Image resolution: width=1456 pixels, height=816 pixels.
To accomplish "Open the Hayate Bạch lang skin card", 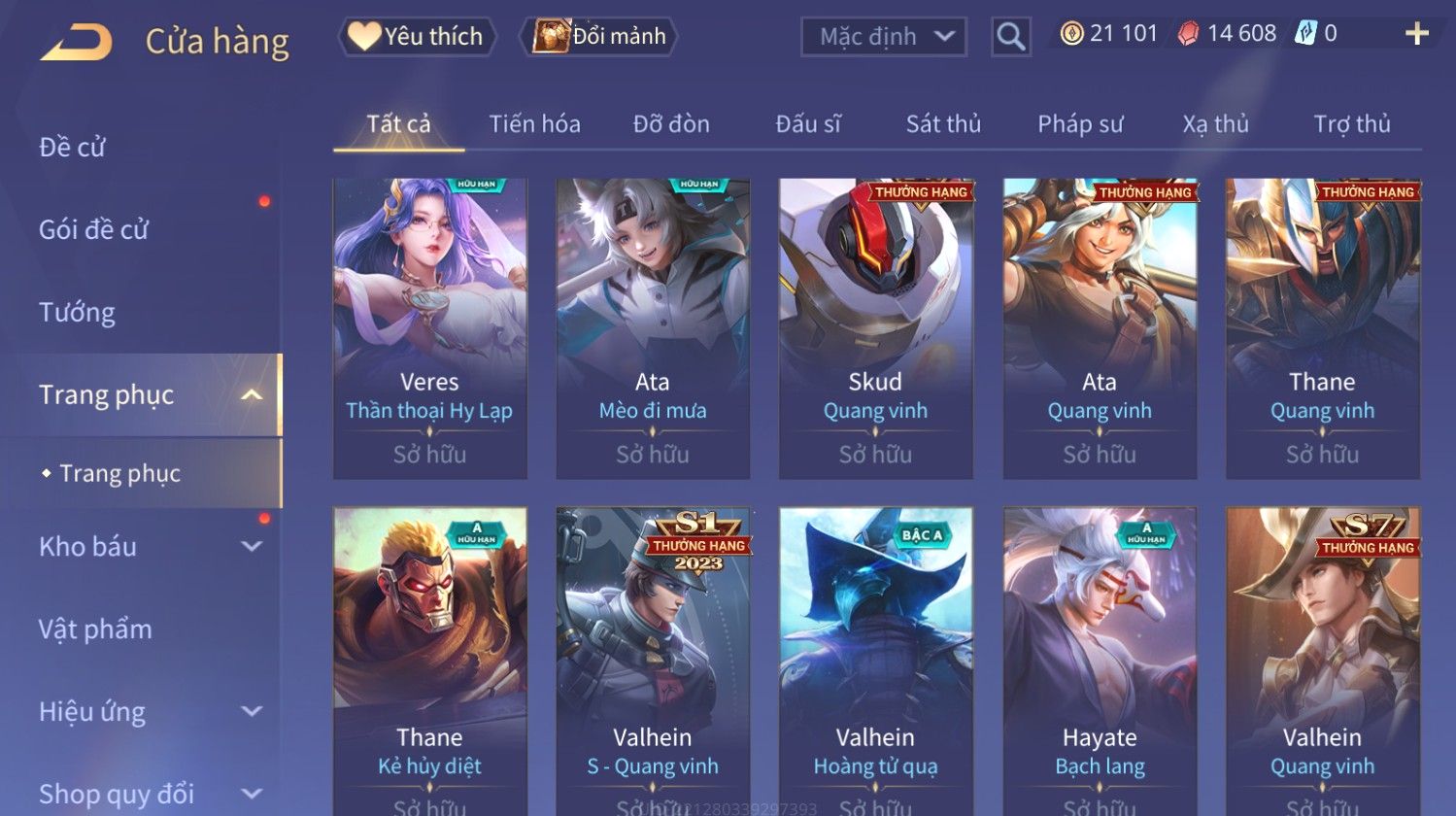I will coord(1100,661).
